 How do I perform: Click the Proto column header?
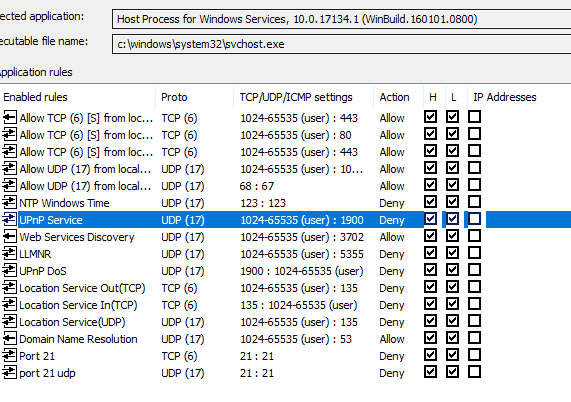pyautogui.click(x=194, y=97)
